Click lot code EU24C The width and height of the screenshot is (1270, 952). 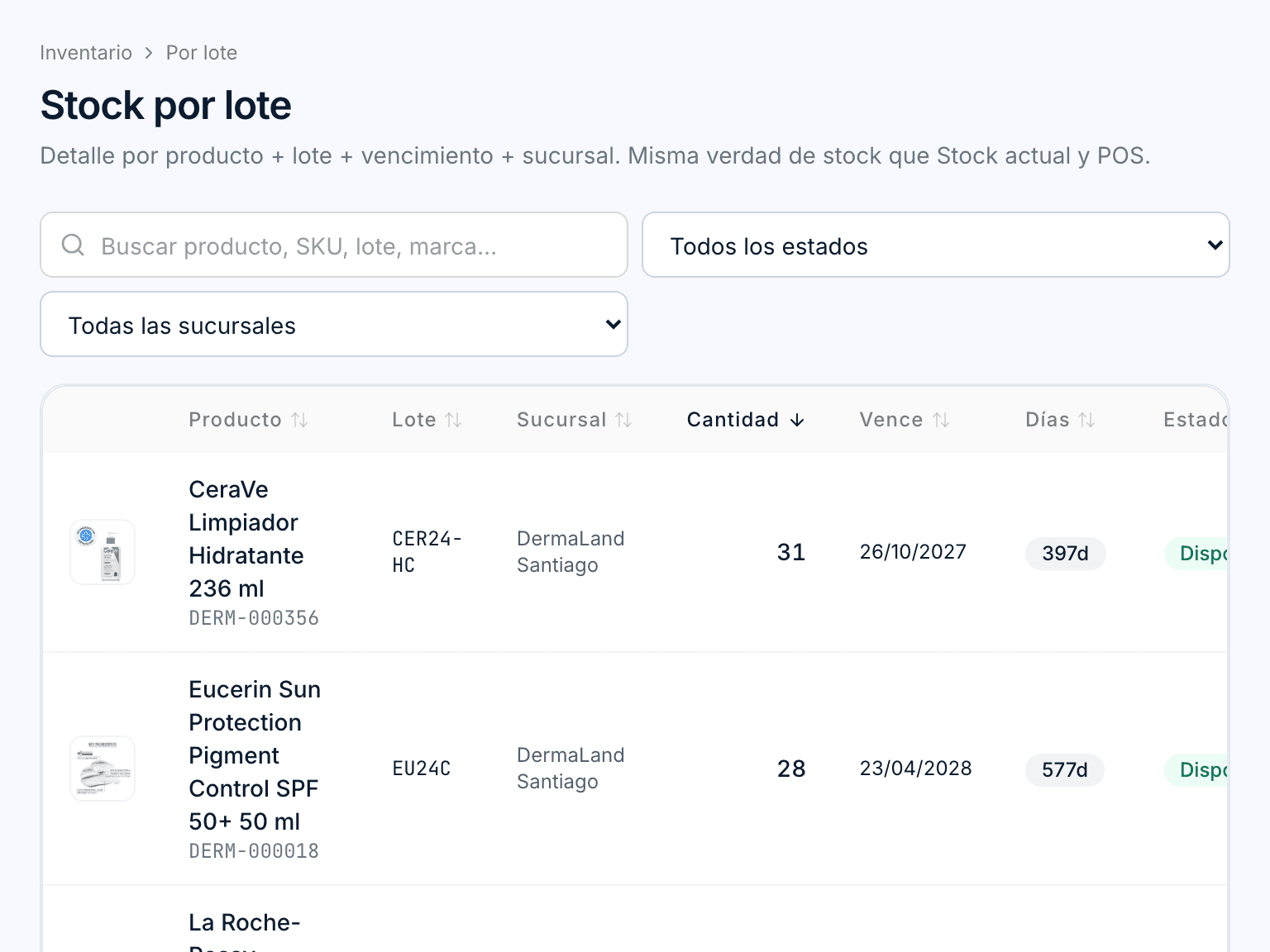pos(421,769)
